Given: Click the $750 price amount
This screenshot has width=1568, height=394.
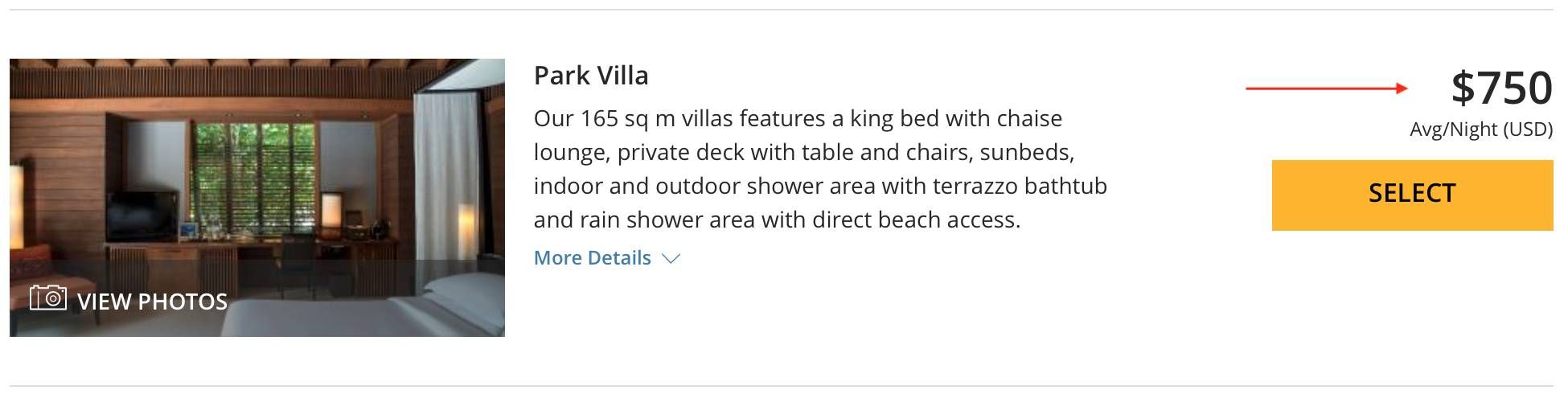Looking at the screenshot, I should (1501, 88).
